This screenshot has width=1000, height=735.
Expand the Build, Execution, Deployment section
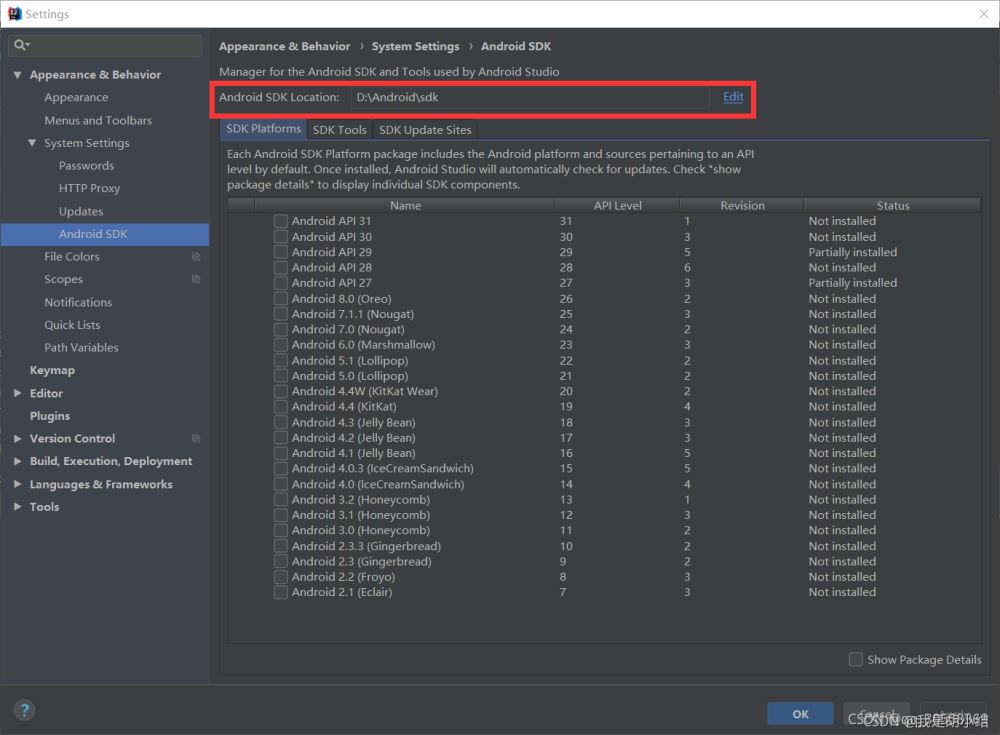pos(17,461)
